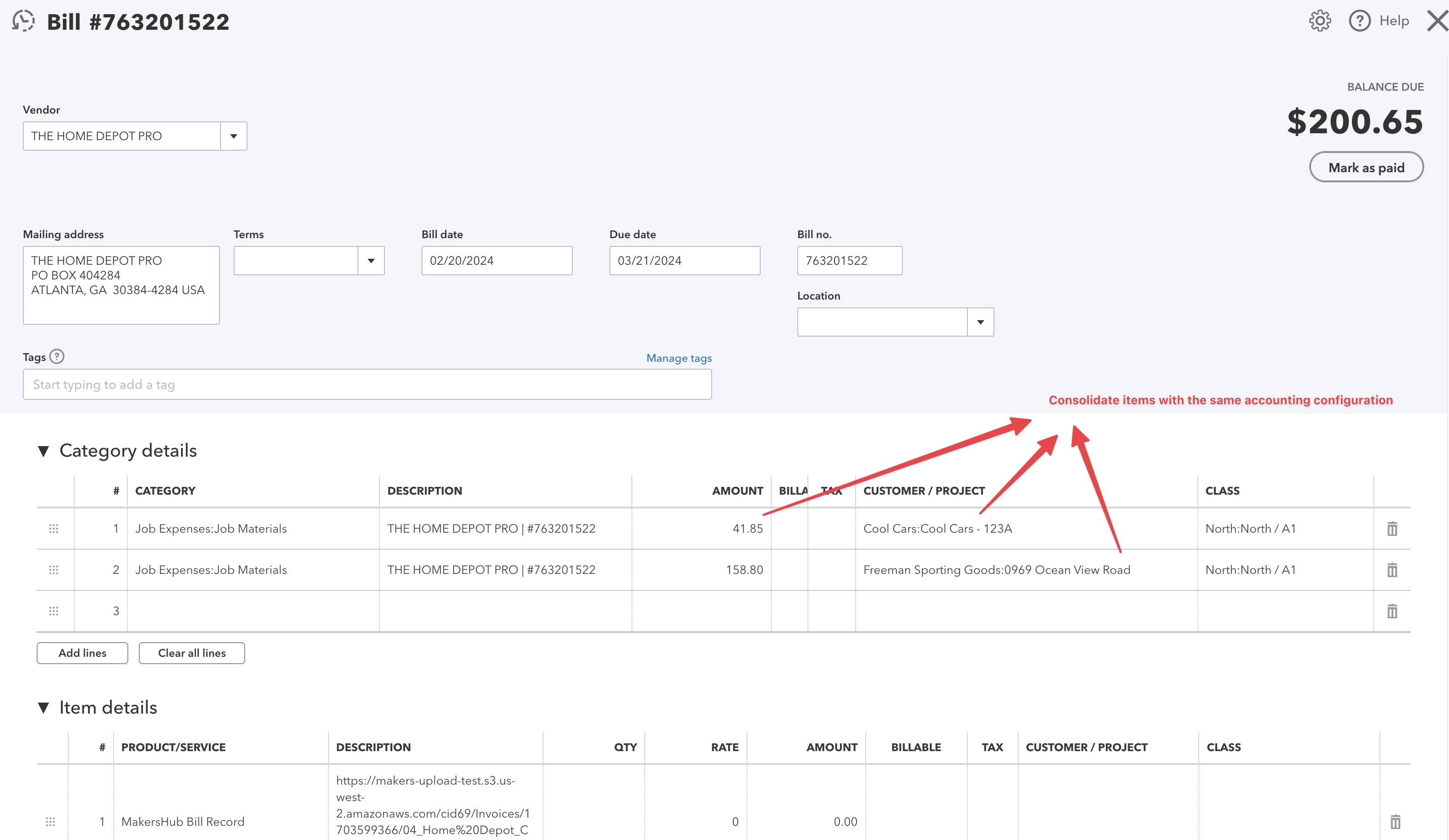Open the Location dropdown arrow
The width and height of the screenshot is (1449, 840).
point(980,322)
